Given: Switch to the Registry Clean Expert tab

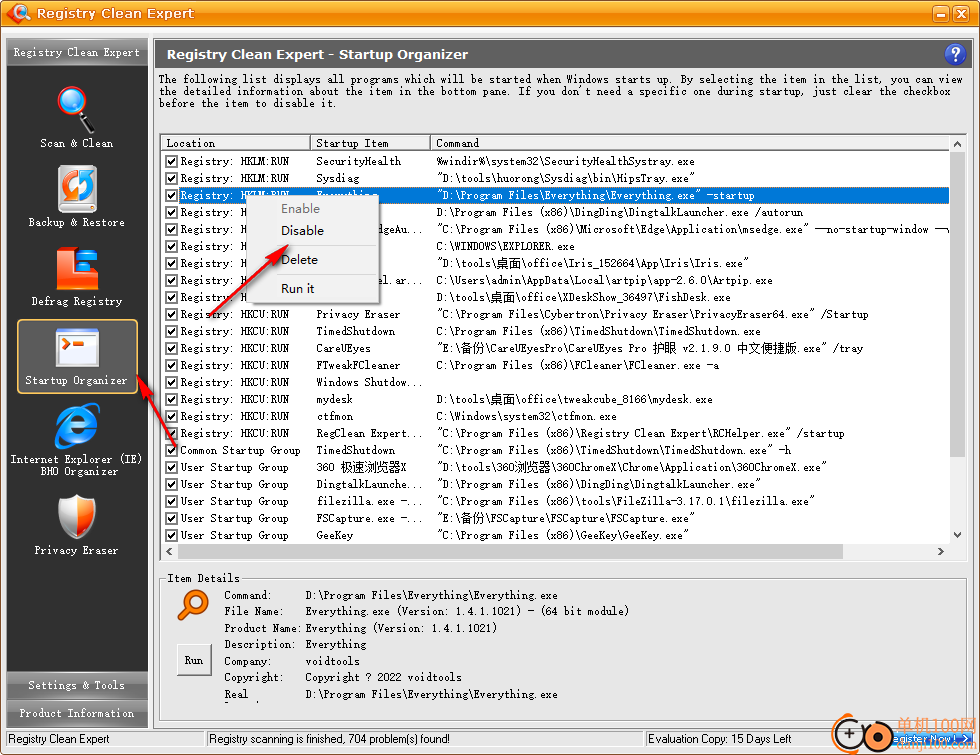Looking at the screenshot, I should (77, 52).
